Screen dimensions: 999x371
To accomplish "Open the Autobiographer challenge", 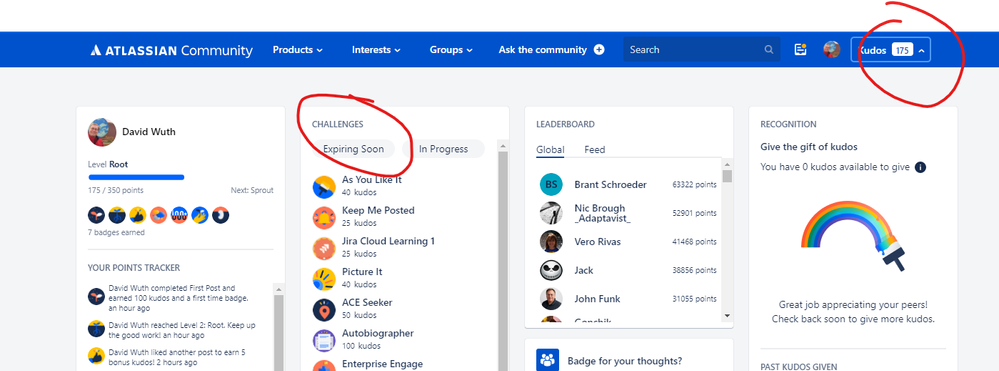I will [x=378, y=333].
